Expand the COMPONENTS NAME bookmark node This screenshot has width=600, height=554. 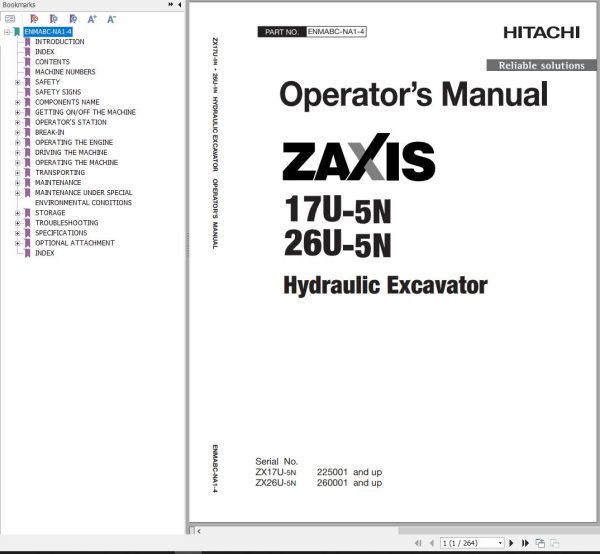[x=17, y=102]
